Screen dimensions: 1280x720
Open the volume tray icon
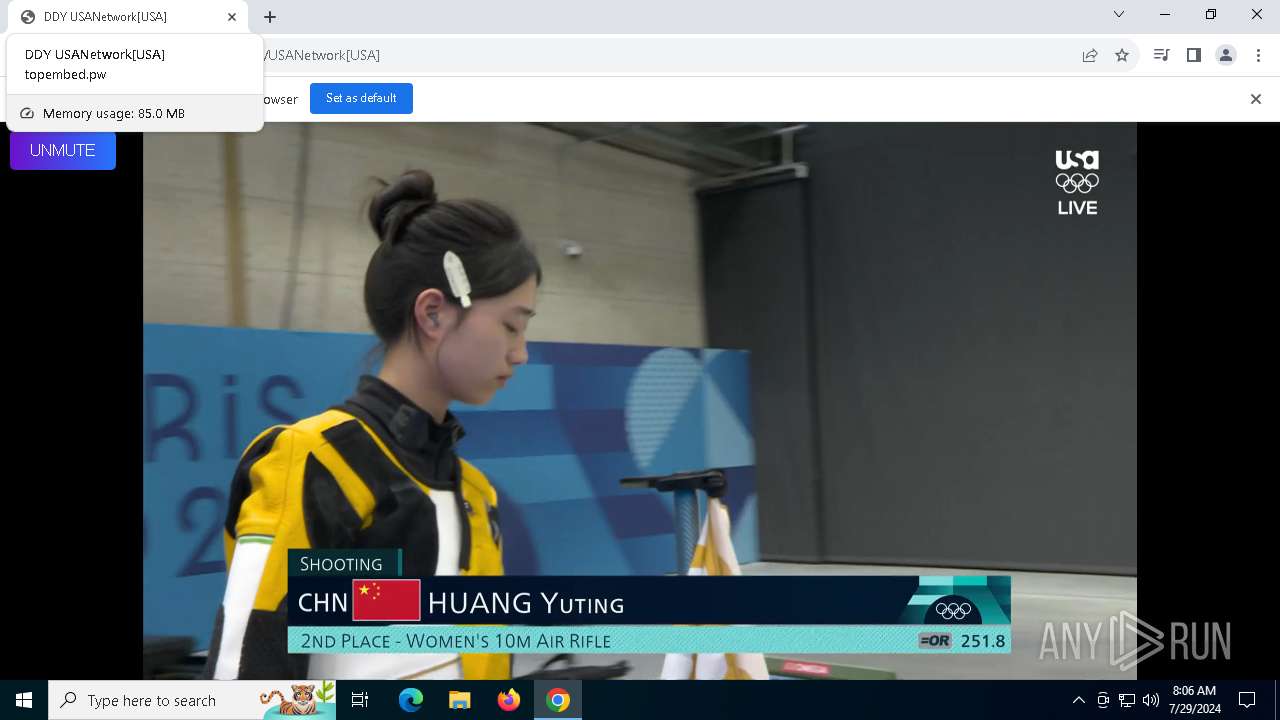pyautogui.click(x=1151, y=700)
